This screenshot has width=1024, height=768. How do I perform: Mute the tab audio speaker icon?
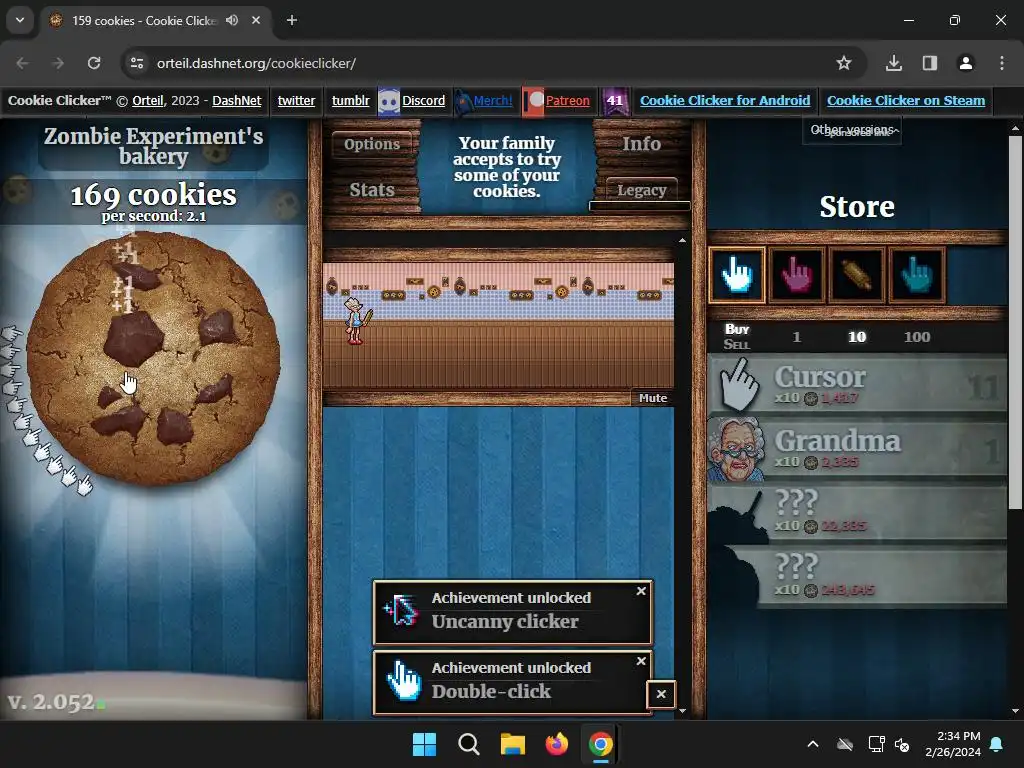pos(232,20)
